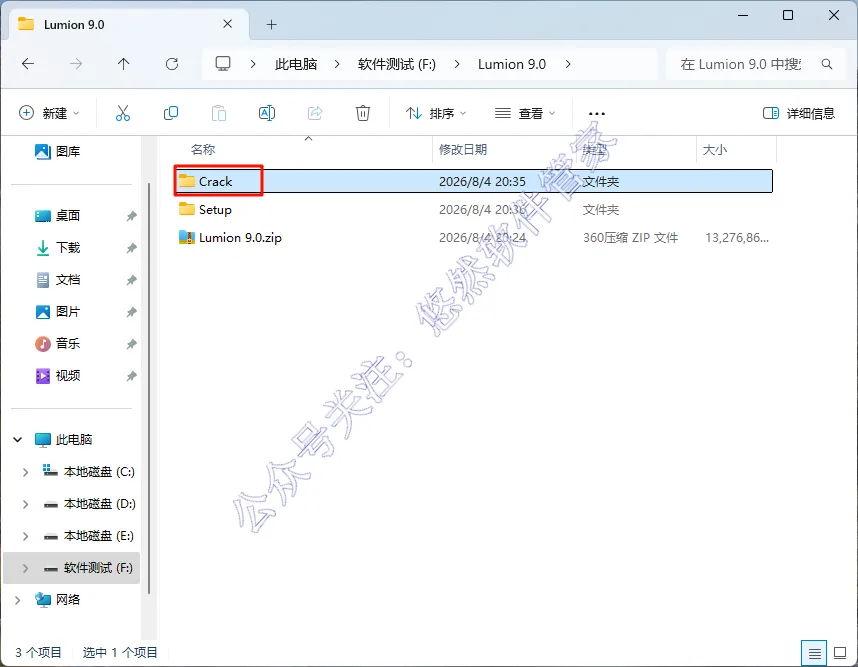Select Lumion 9.0.zip file name
Image resolution: width=858 pixels, height=667 pixels.
pyautogui.click(x=240, y=237)
